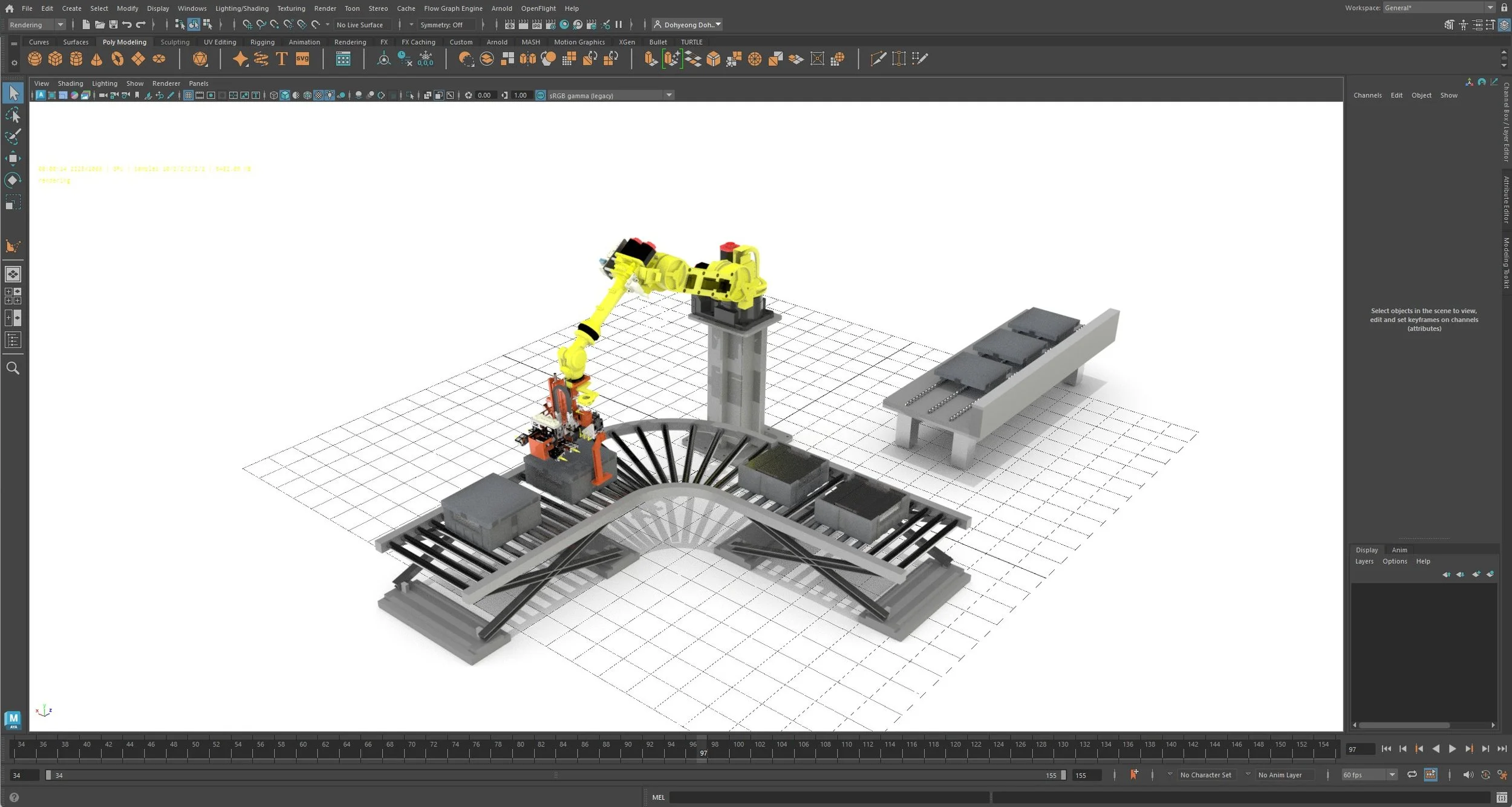Go to start of playback range
Screen dimensions: 1512x807
pos(1386,749)
